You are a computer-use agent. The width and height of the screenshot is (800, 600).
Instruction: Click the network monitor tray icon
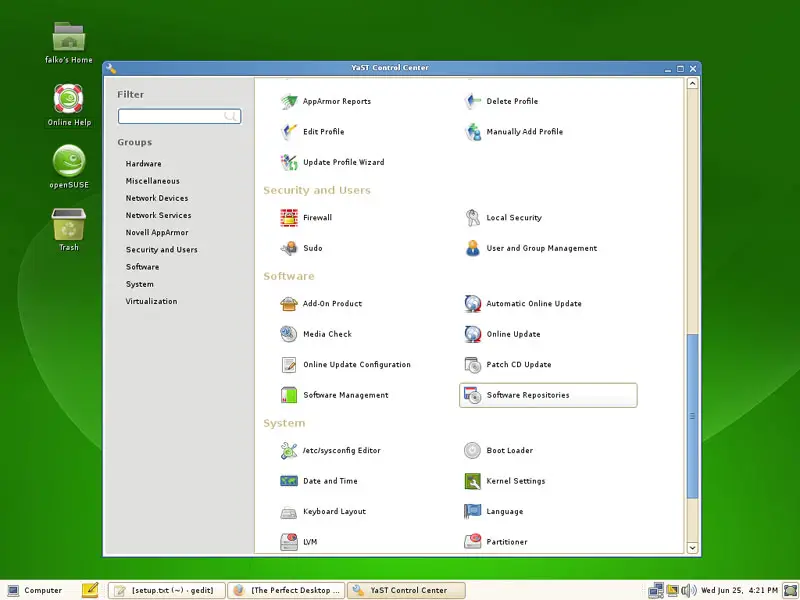656,590
